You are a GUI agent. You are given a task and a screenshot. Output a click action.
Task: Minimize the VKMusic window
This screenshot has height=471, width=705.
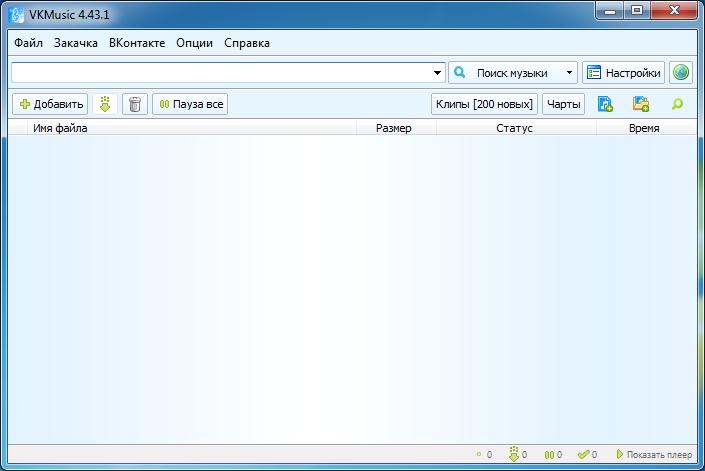point(610,11)
